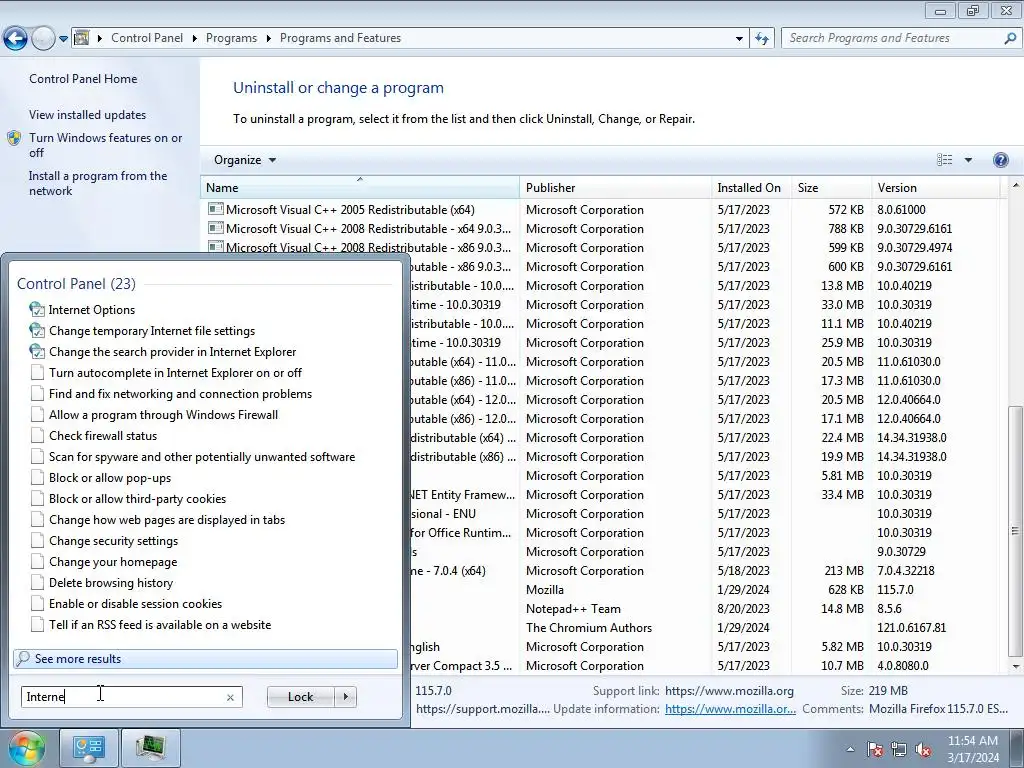
Task: Sort by the Installed On column header
Action: point(752,187)
